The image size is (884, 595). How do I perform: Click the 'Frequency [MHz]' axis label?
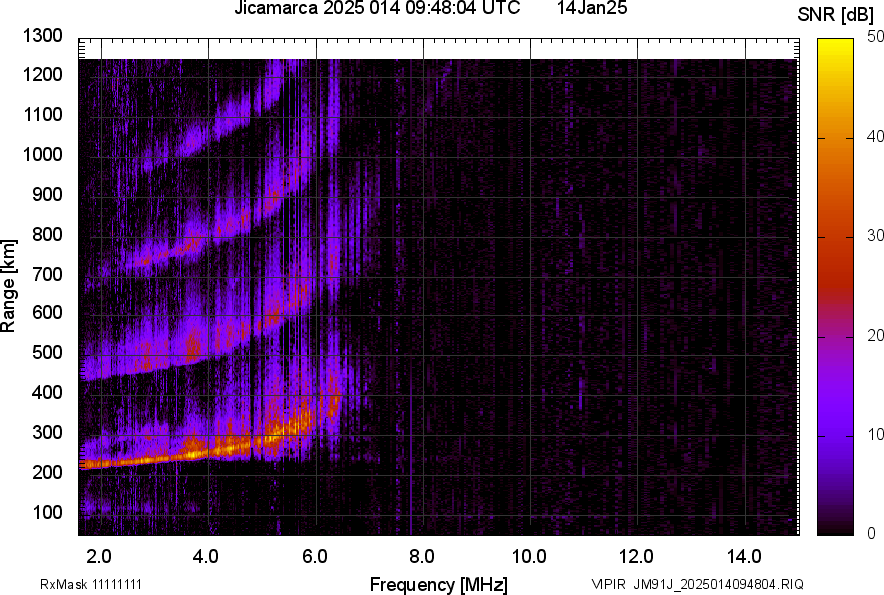[x=439, y=584]
